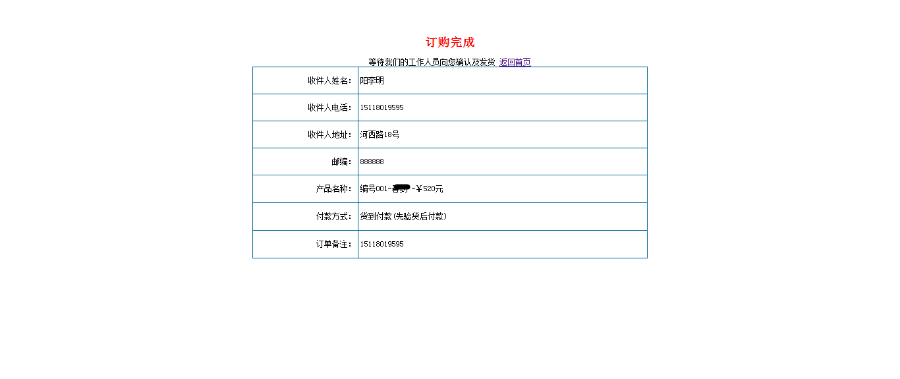Click the number in 订单备注 row

[x=382, y=244]
